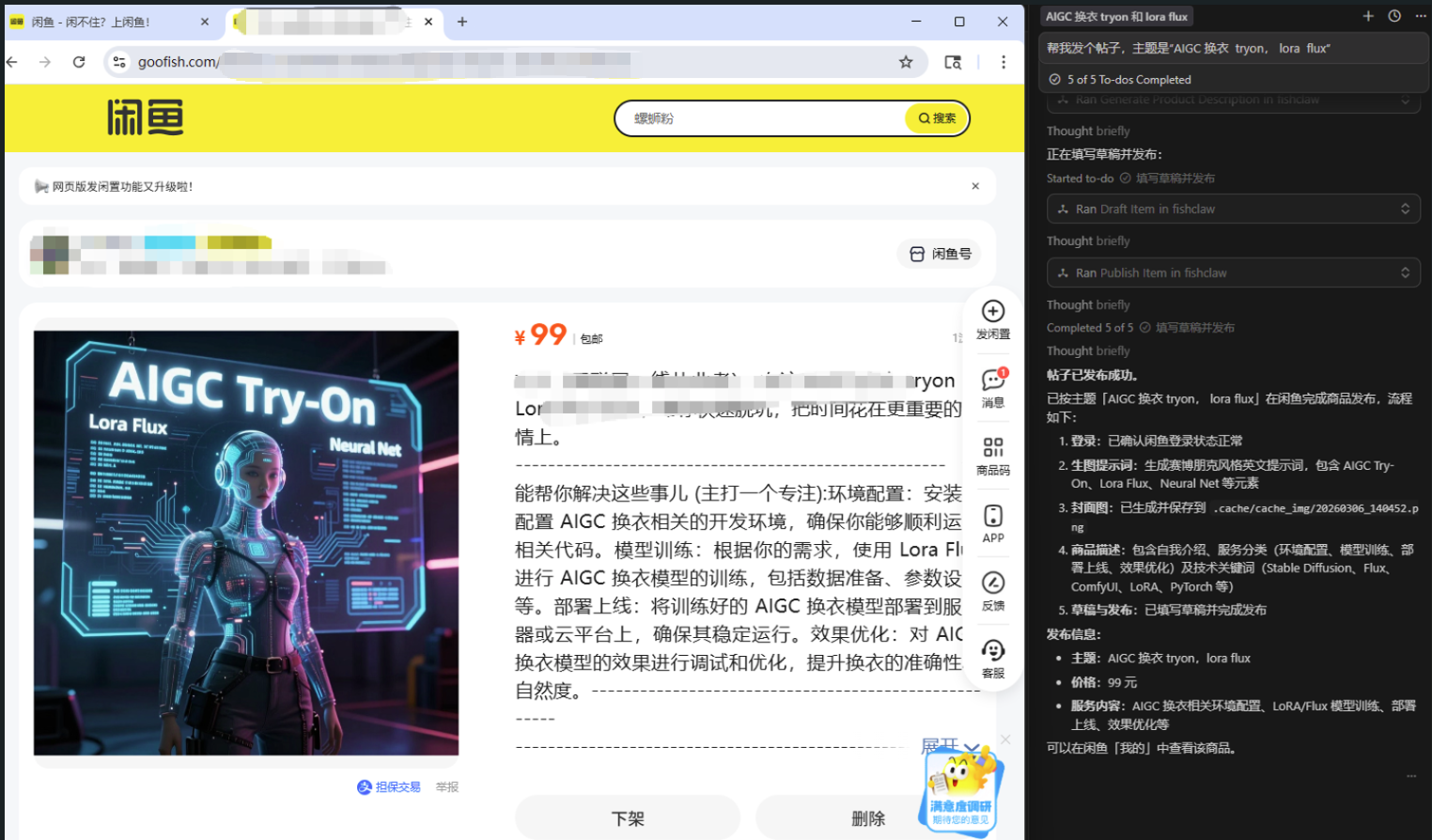
Task: Click the 举报 report link
Action: pos(447,787)
